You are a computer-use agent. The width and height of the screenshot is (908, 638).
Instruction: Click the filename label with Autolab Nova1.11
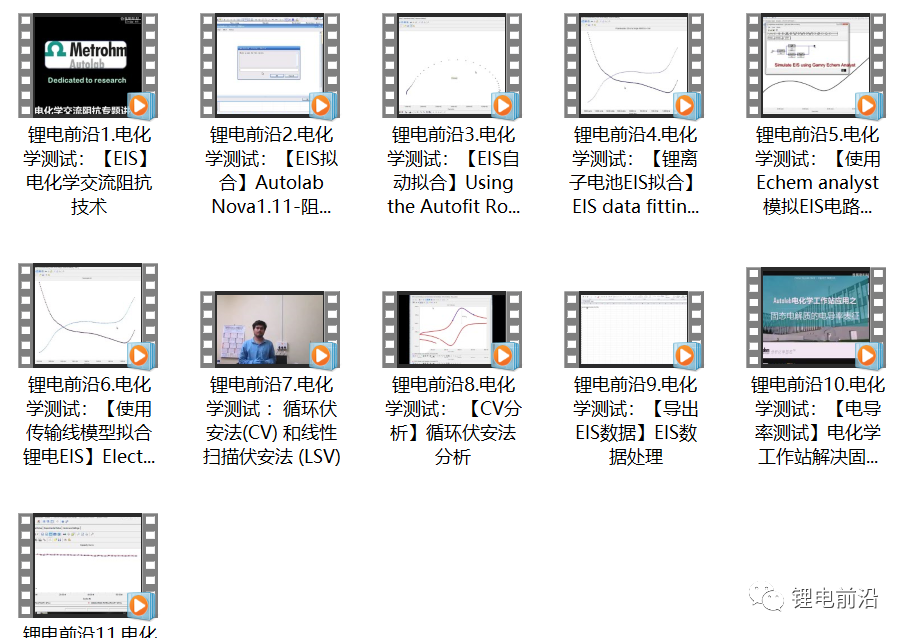[x=270, y=170]
